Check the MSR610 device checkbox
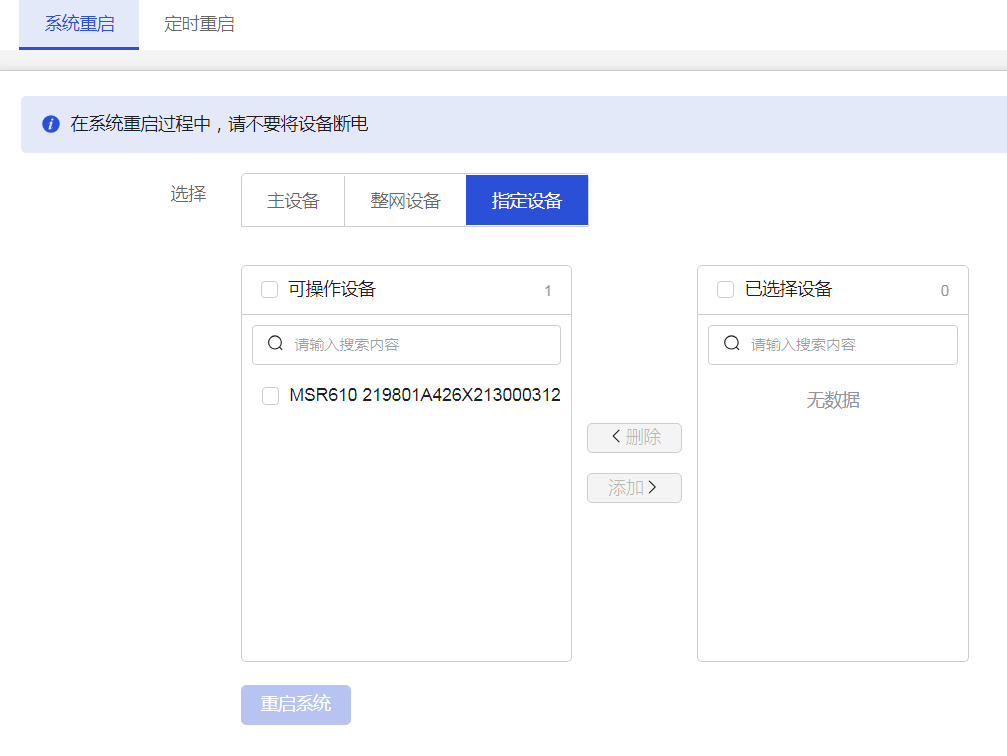Viewport: 1007px width, 756px height. (x=270, y=396)
